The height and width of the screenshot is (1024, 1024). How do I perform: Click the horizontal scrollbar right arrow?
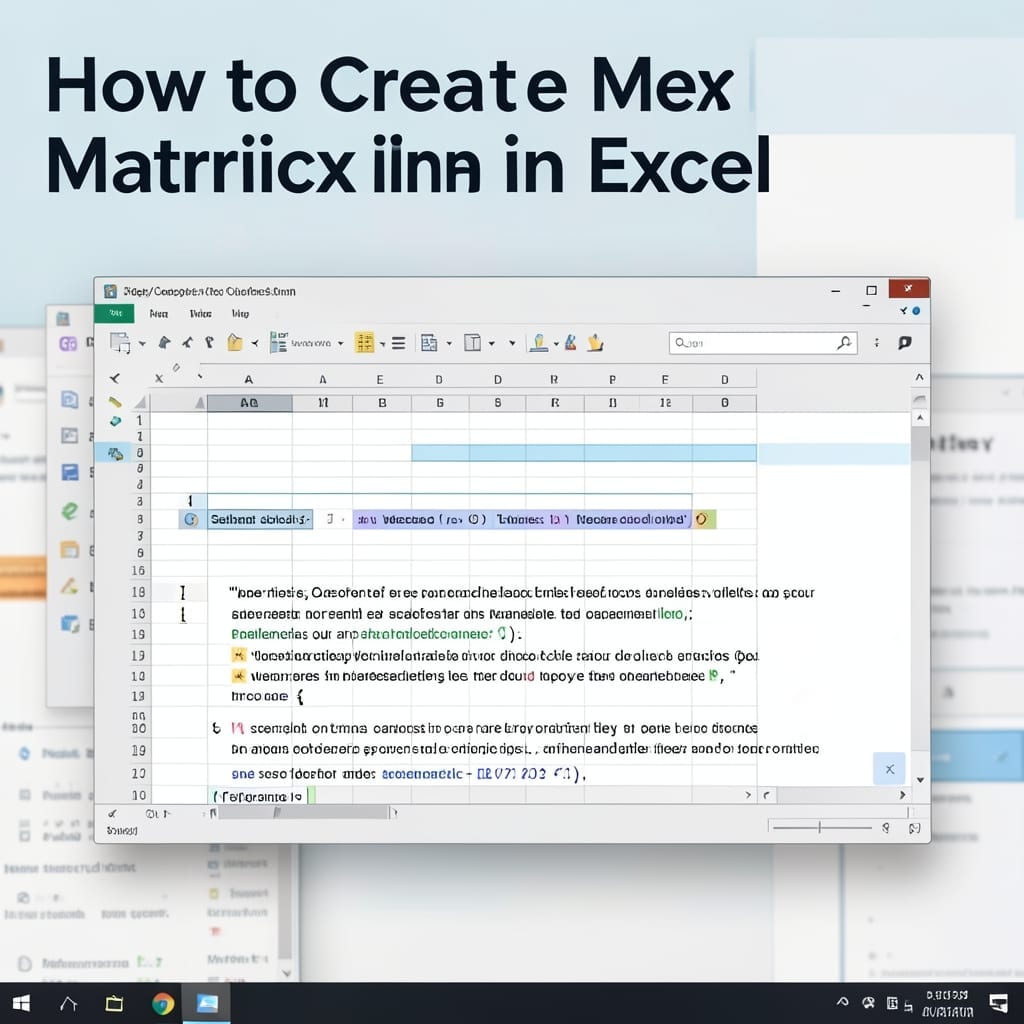pyautogui.click(x=903, y=795)
